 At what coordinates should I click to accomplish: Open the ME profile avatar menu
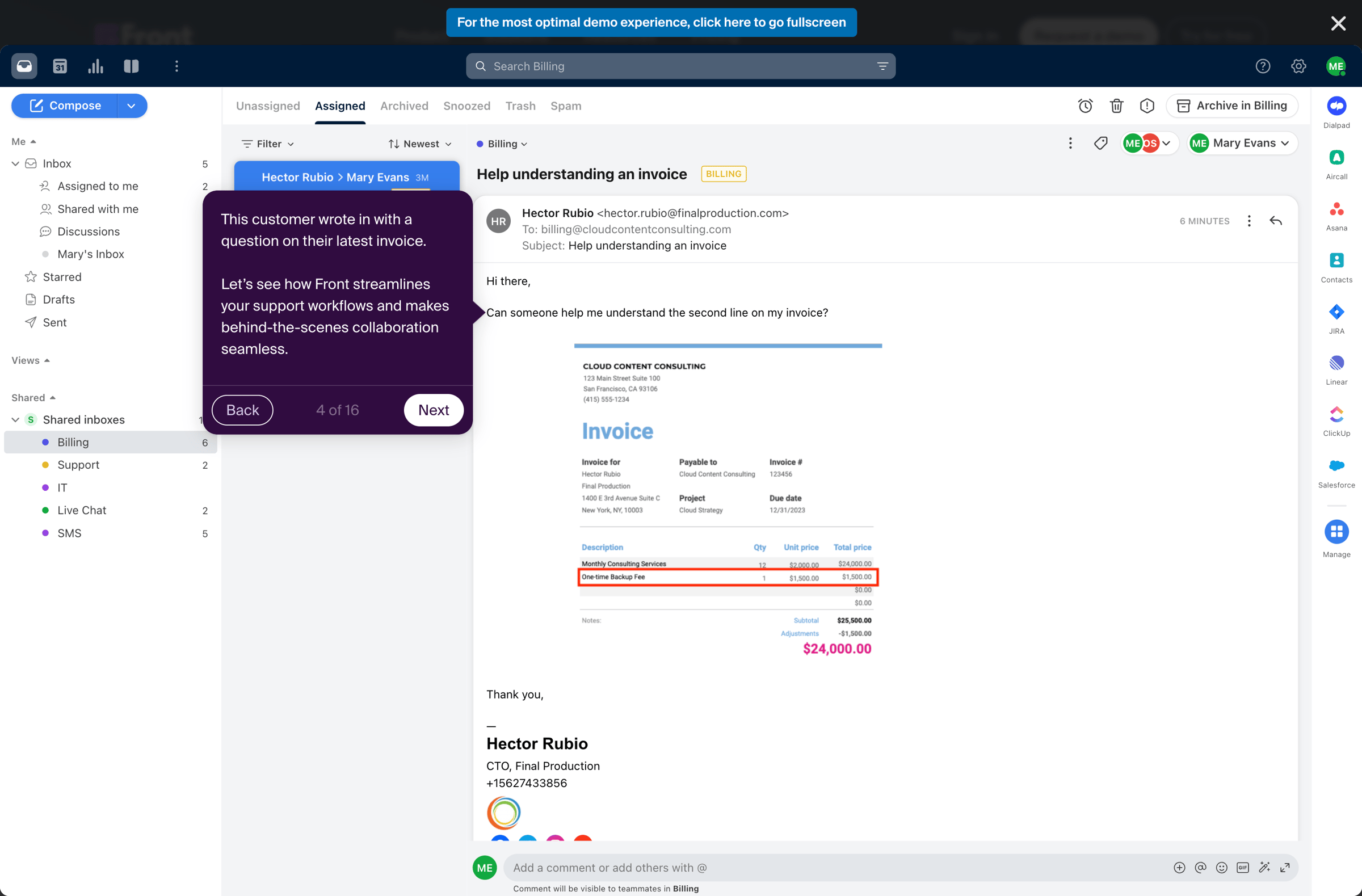click(x=1335, y=66)
